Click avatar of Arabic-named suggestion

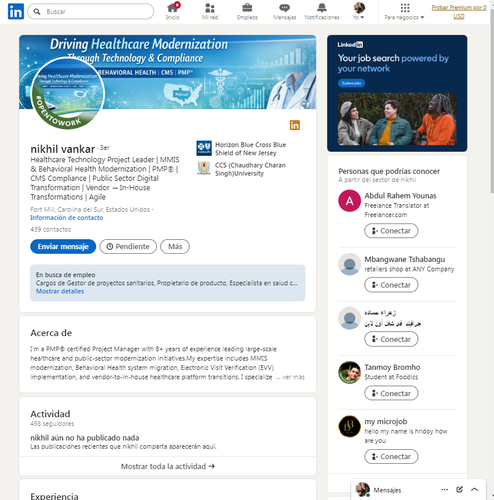[x=349, y=318]
